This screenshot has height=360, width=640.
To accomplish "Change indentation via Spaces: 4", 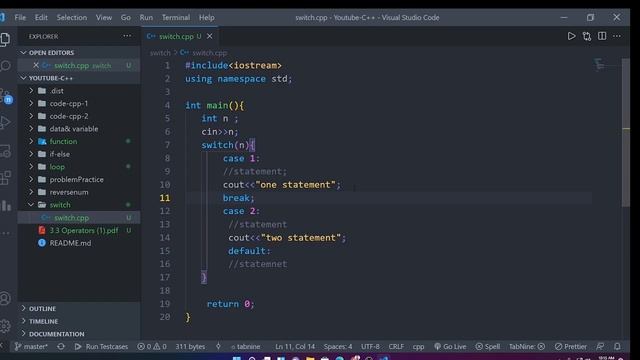I will click(x=338, y=347).
